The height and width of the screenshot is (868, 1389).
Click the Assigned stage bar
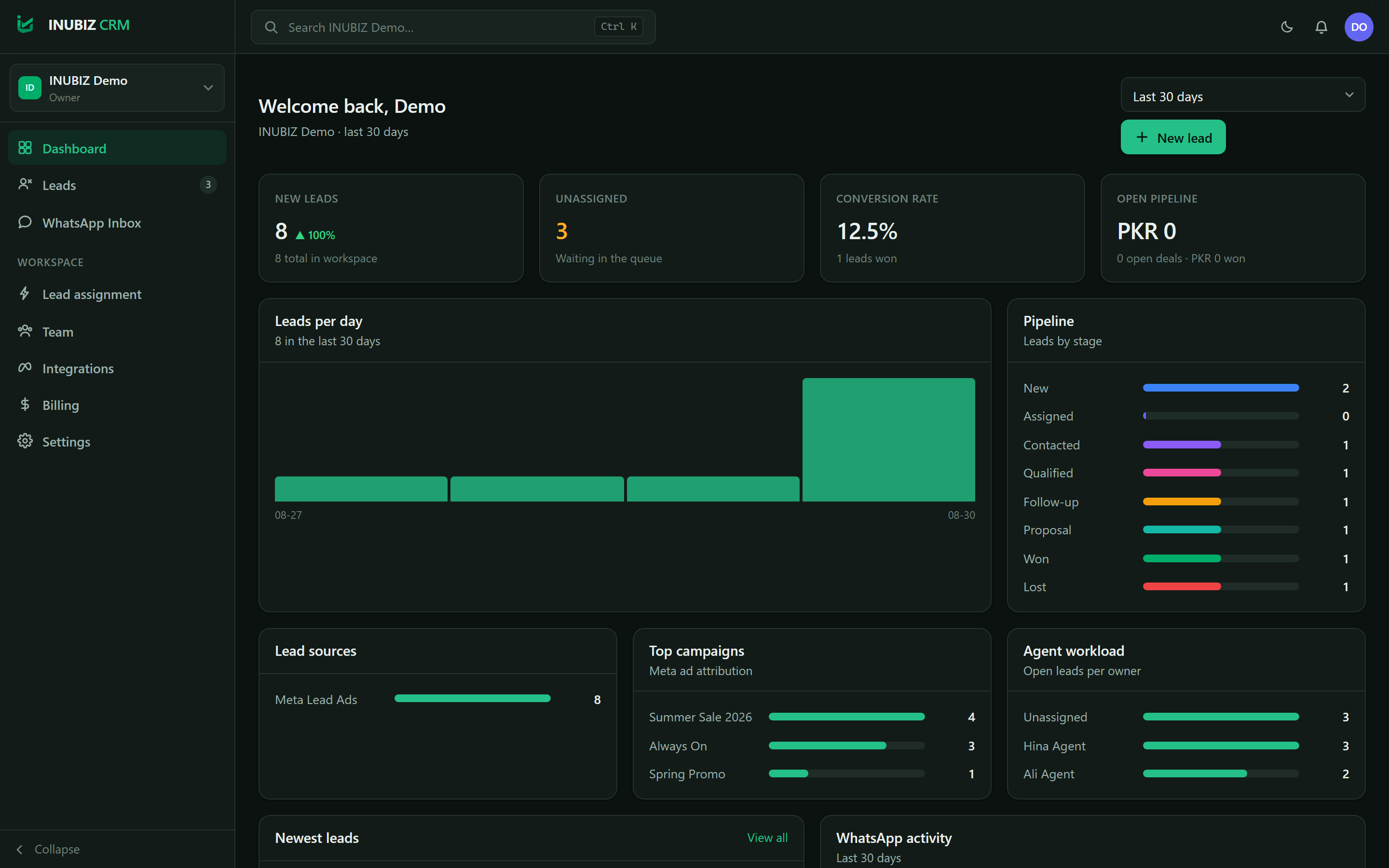click(x=1221, y=416)
